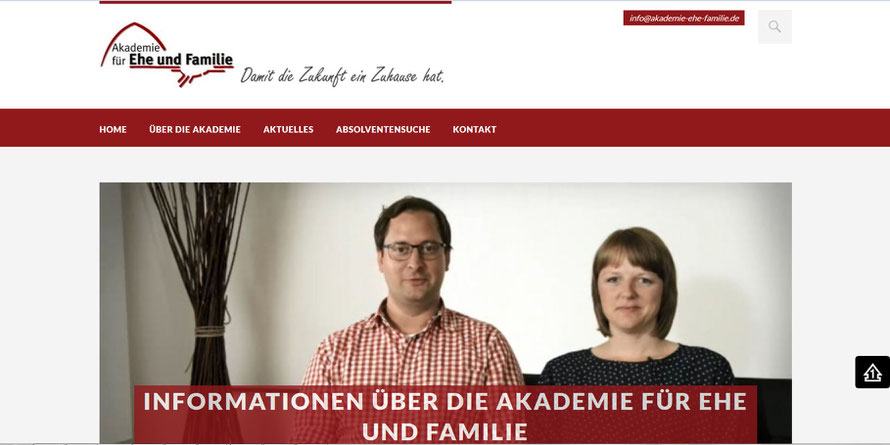Navigate to KONTAKT
Viewport: 890px width, 445px height.
[x=475, y=129]
